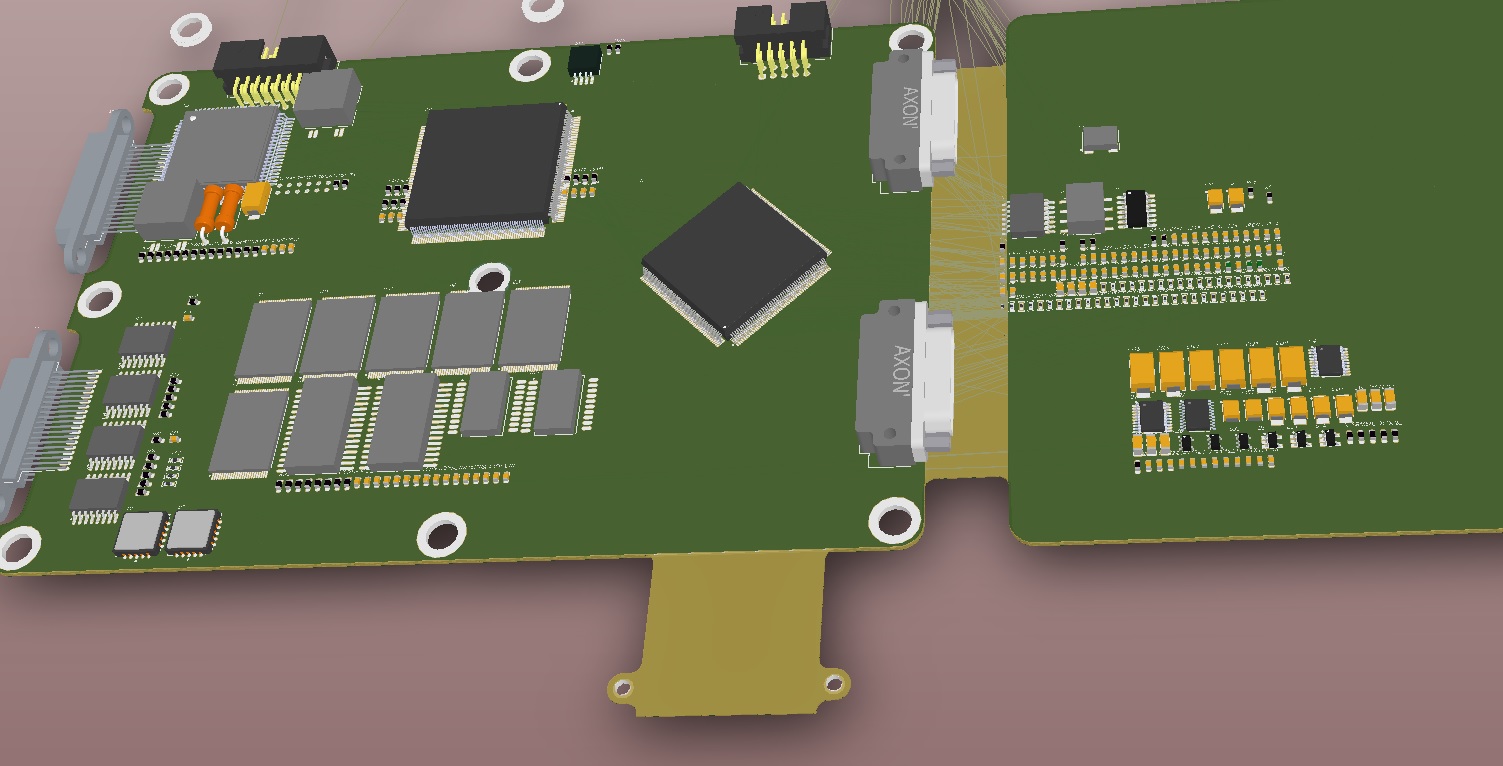Select the yellow capacitor next to the orange axial capacitors
Viewport: 1503px width, 766px height.
coord(256,199)
